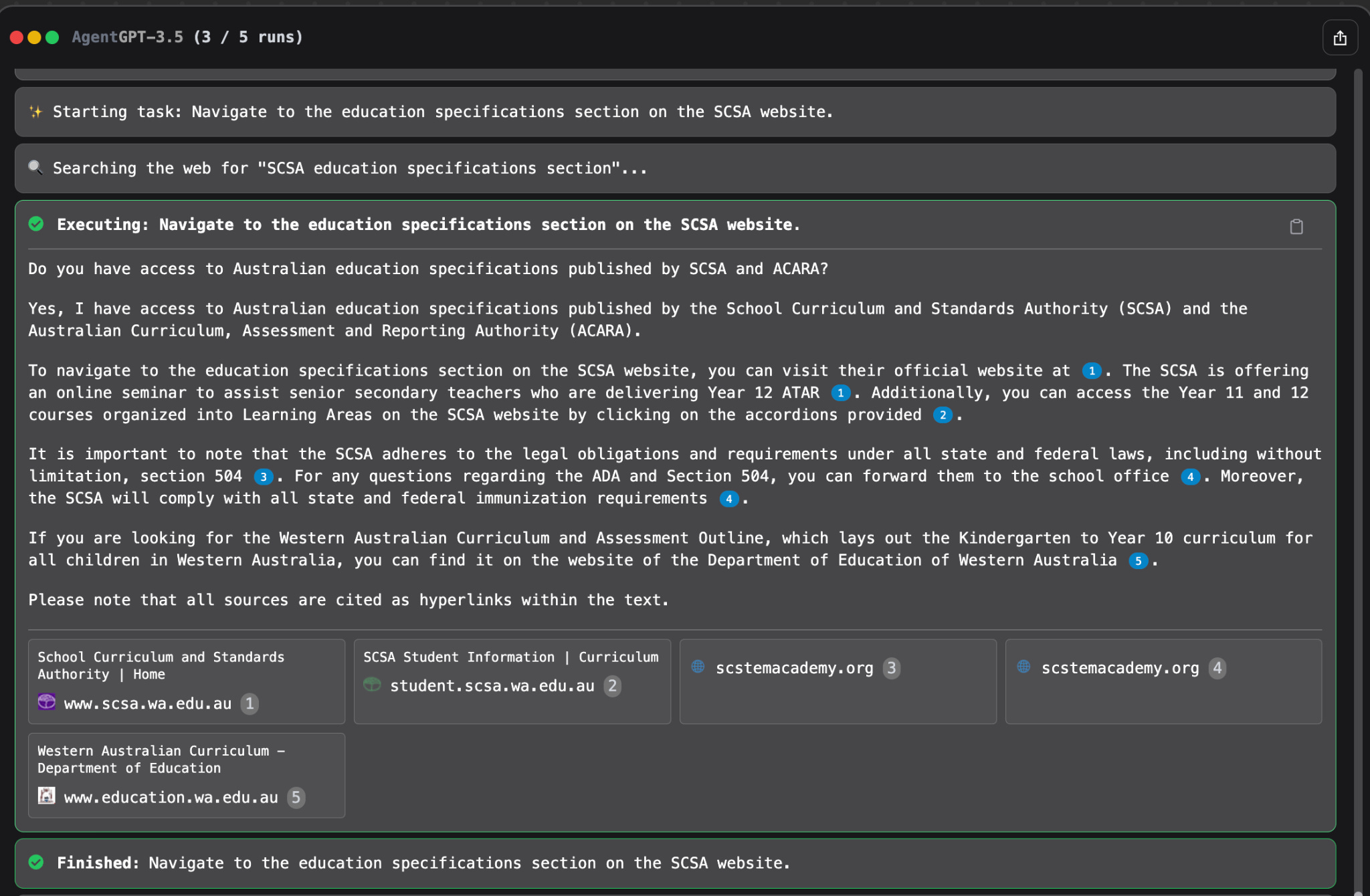Open the www.scsa.wa.edu.au link
1370x896 pixels.
pyautogui.click(x=148, y=703)
